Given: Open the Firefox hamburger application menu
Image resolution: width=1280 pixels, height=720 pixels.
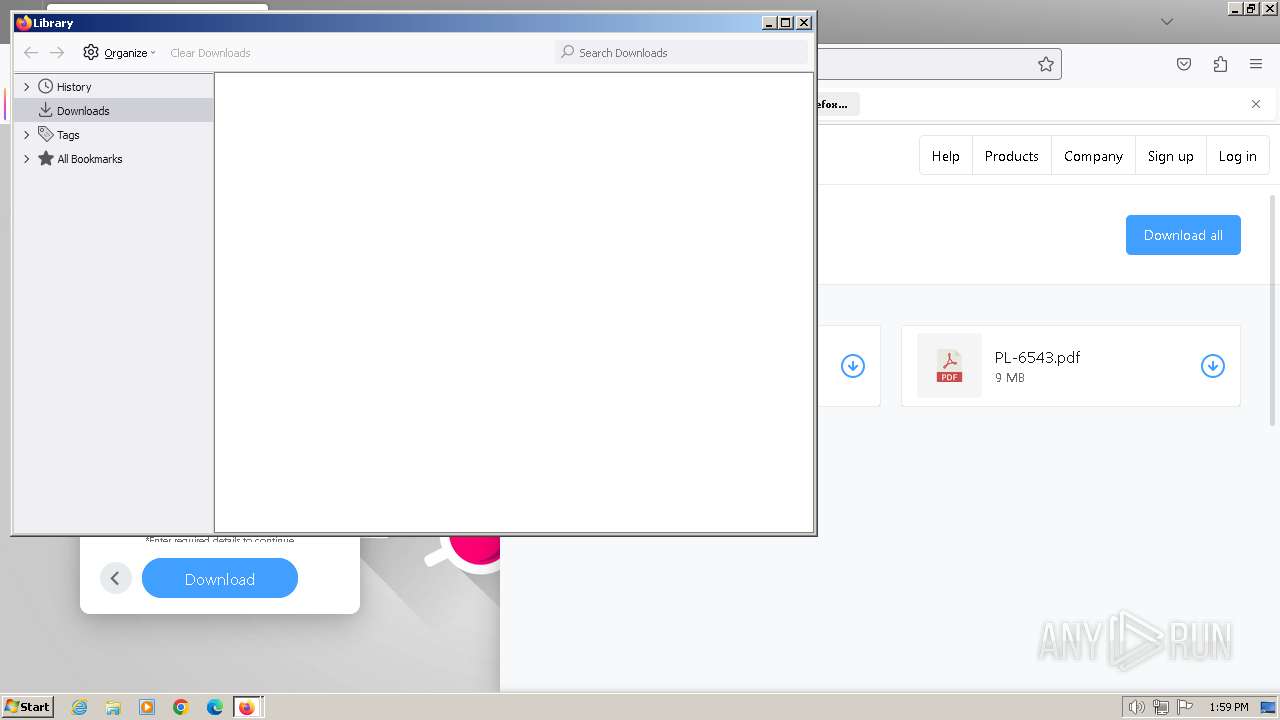Looking at the screenshot, I should 1256,64.
